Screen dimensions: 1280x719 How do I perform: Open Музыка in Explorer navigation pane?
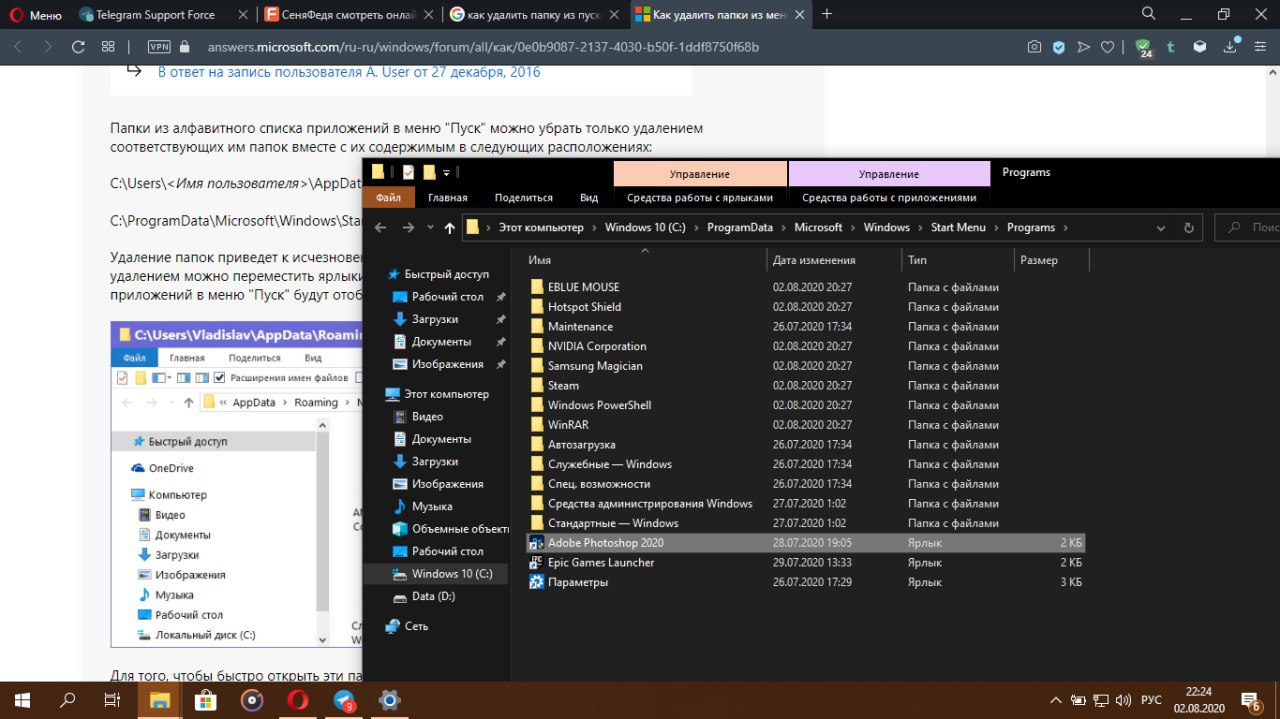pyautogui.click(x=432, y=506)
